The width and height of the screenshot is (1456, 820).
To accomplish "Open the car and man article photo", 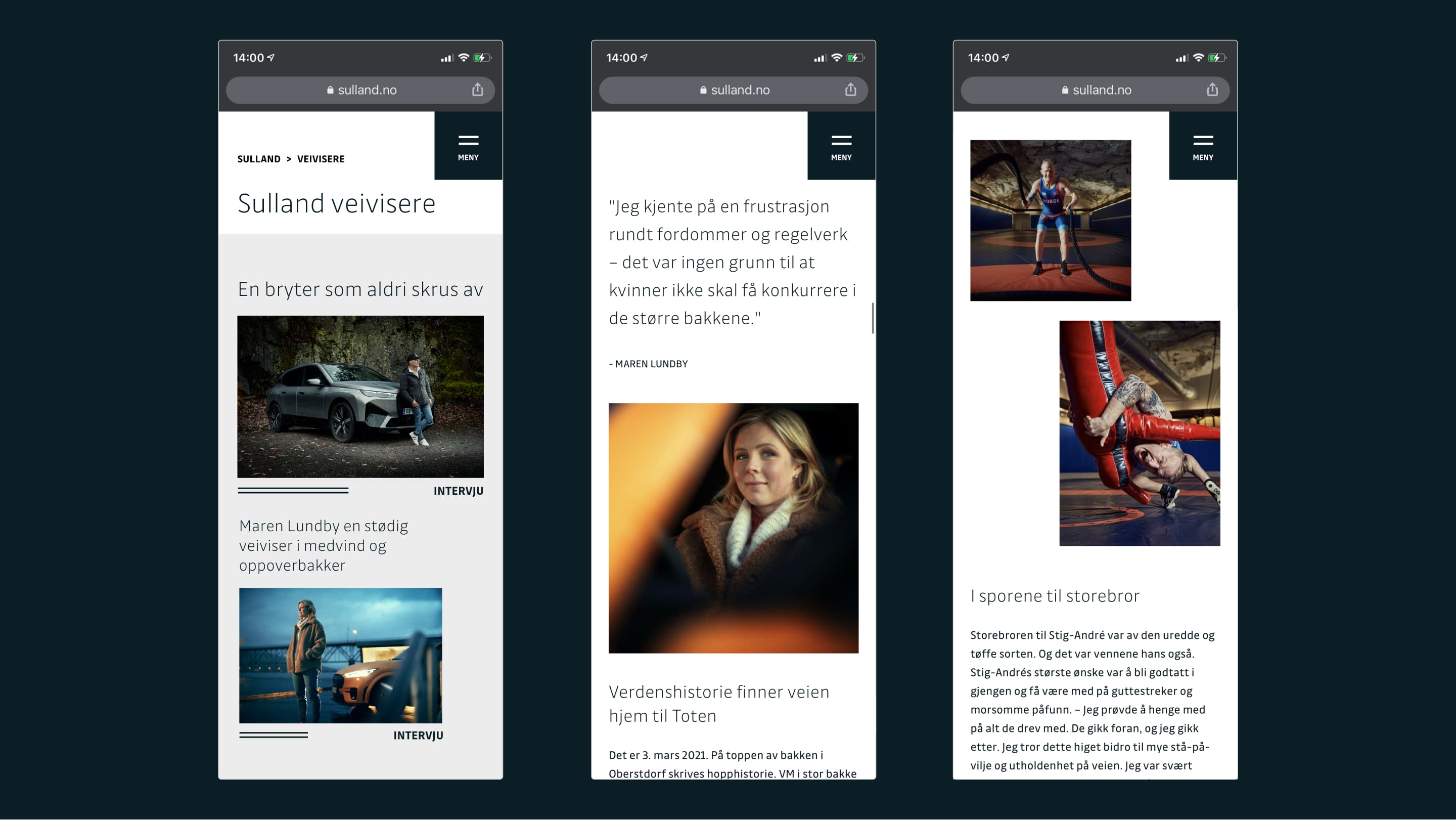I will coord(360,397).
